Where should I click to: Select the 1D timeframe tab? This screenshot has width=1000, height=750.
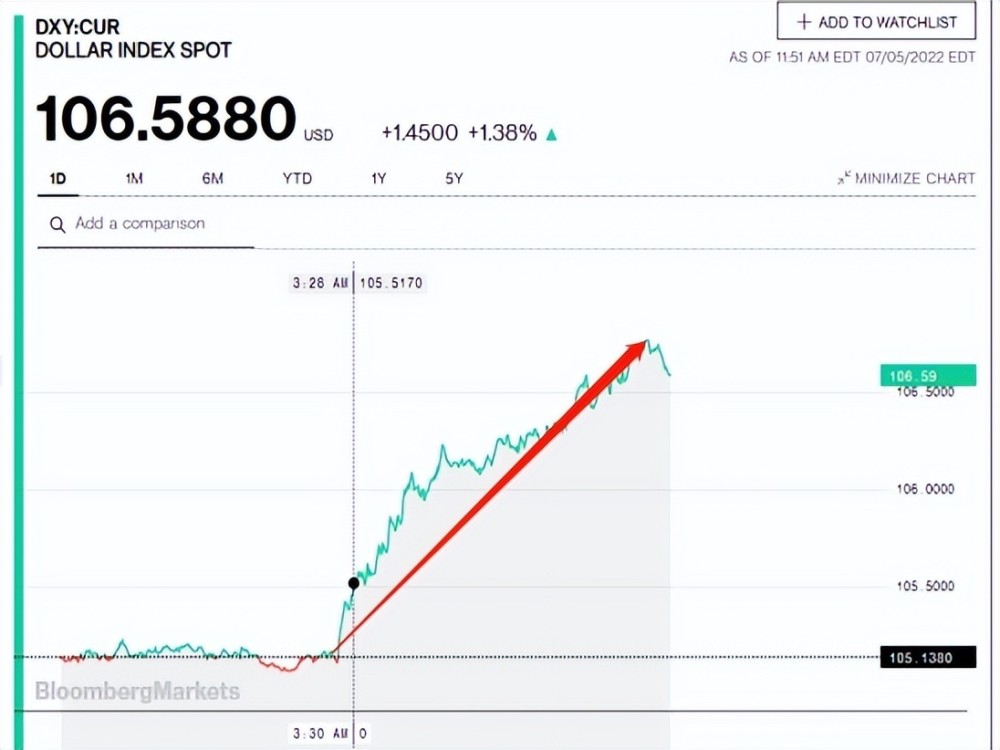pos(58,179)
